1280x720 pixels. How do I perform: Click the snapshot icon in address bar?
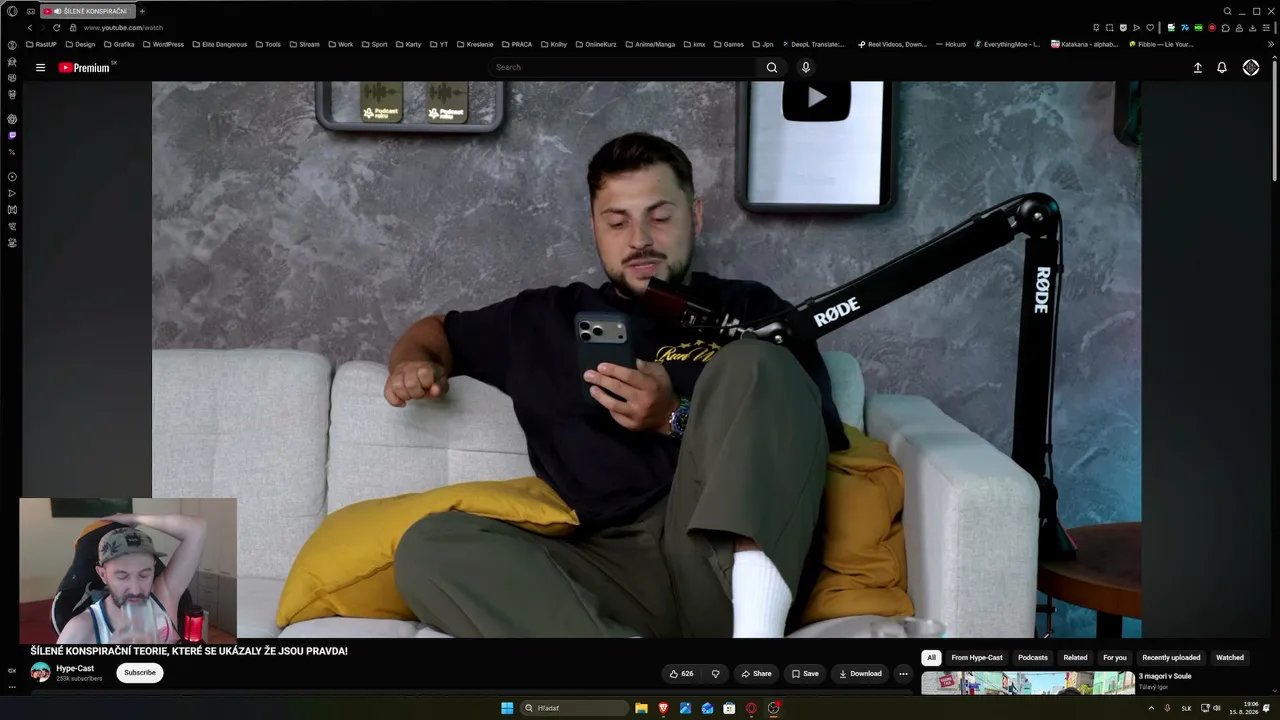click(1110, 28)
